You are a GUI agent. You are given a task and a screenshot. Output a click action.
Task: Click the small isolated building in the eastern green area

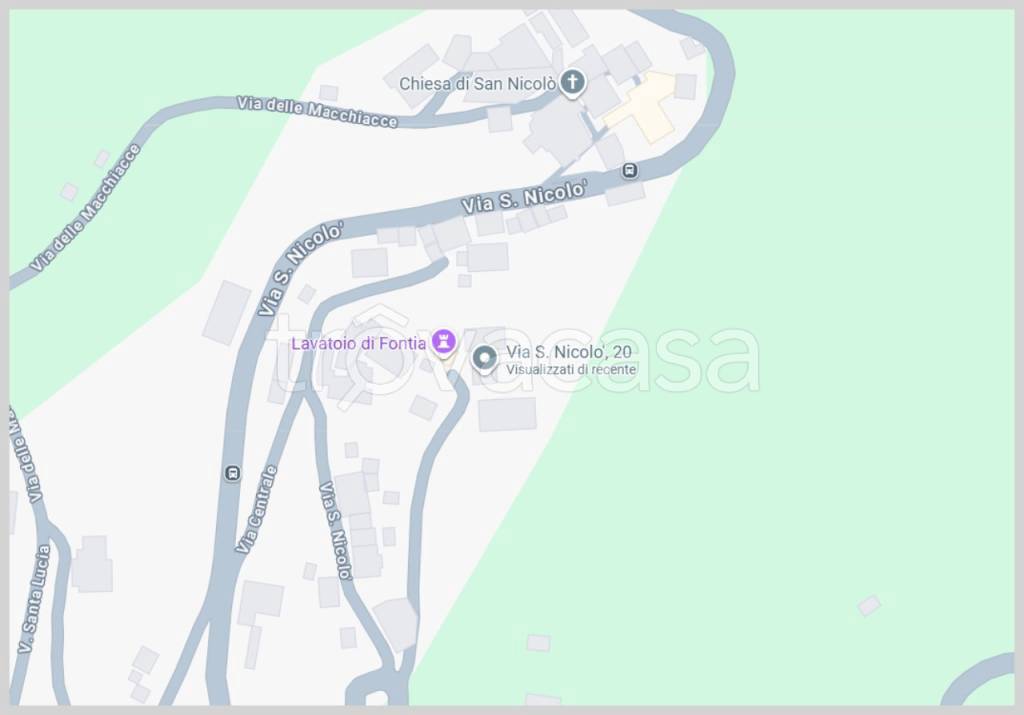click(x=869, y=605)
